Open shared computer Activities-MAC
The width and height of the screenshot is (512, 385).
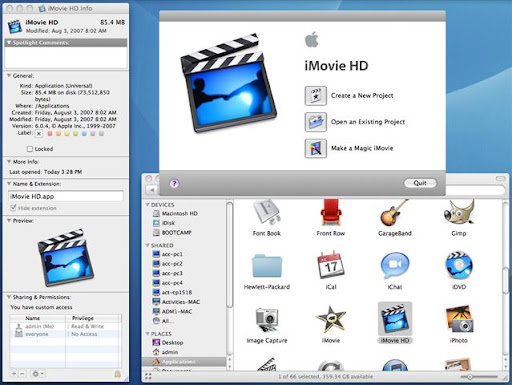point(176,302)
